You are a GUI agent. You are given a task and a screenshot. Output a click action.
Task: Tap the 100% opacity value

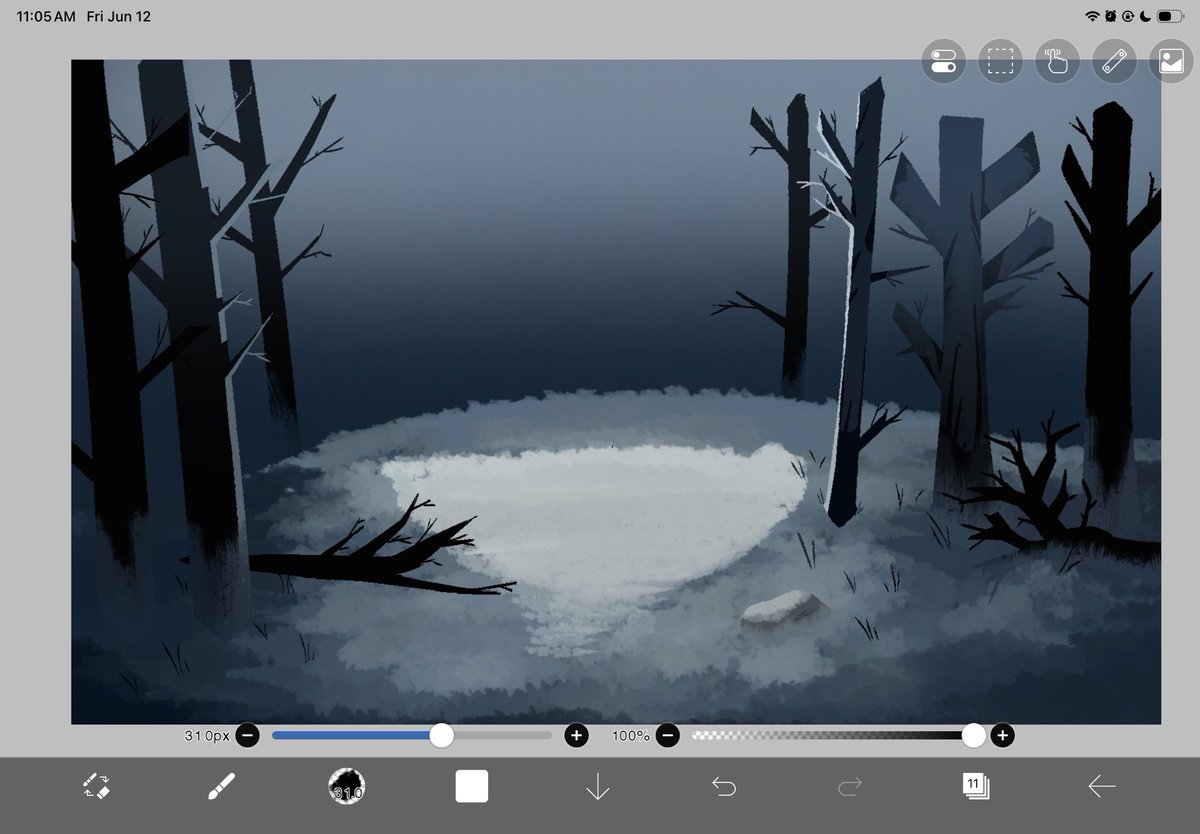tap(631, 736)
